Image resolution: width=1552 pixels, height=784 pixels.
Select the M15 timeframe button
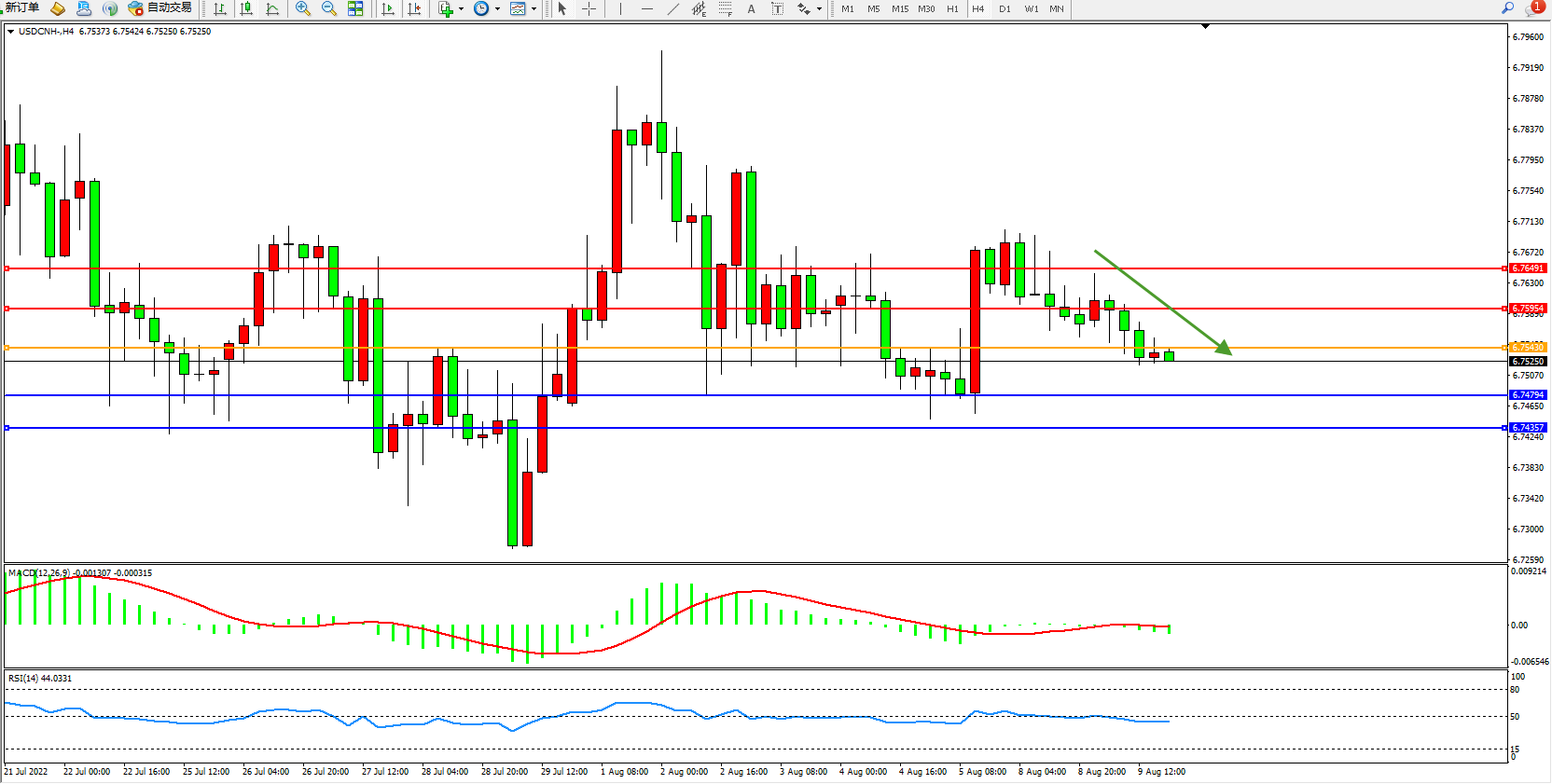click(899, 8)
